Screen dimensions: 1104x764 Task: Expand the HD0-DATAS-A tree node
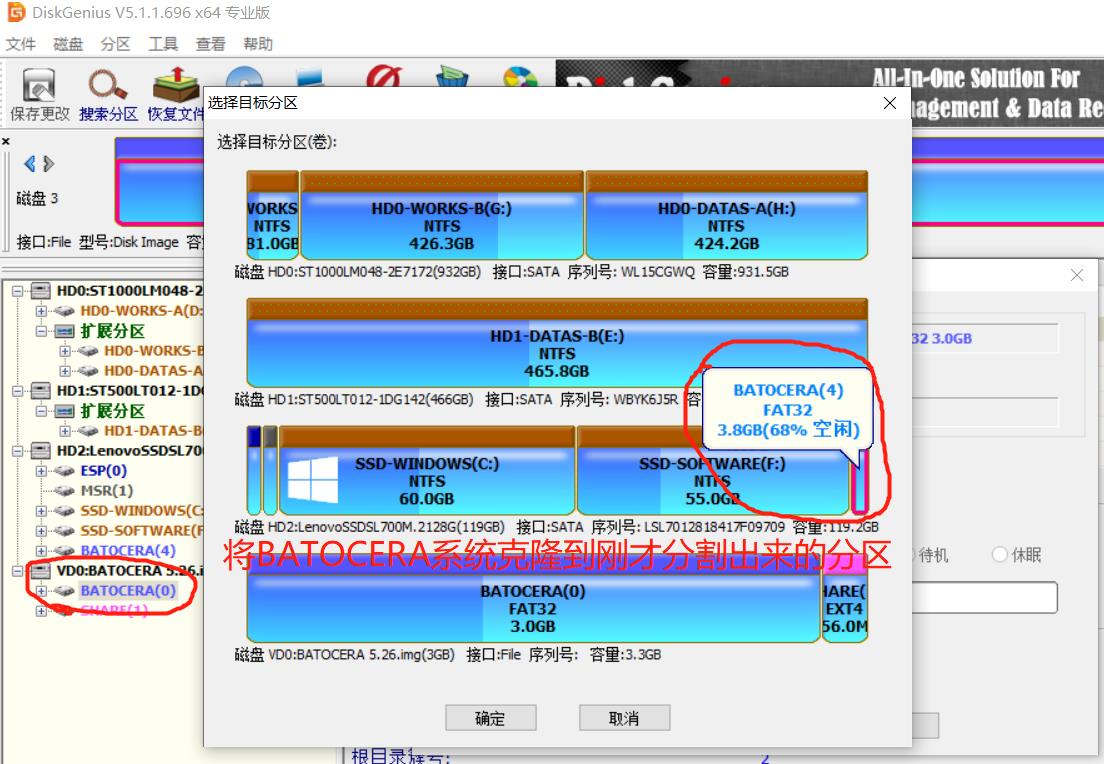point(65,370)
